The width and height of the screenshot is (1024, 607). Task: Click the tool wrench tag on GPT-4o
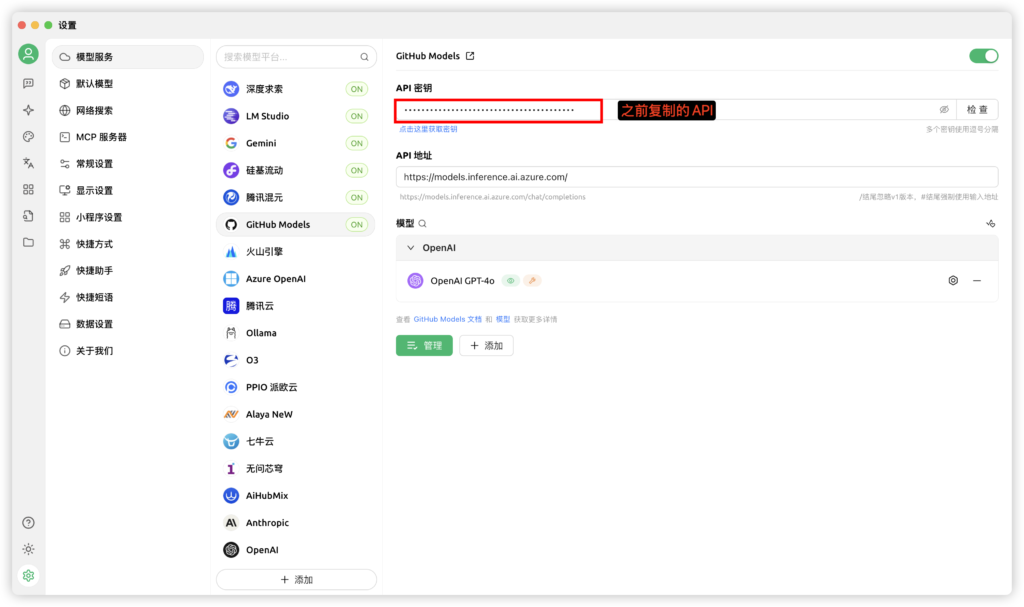pos(532,280)
